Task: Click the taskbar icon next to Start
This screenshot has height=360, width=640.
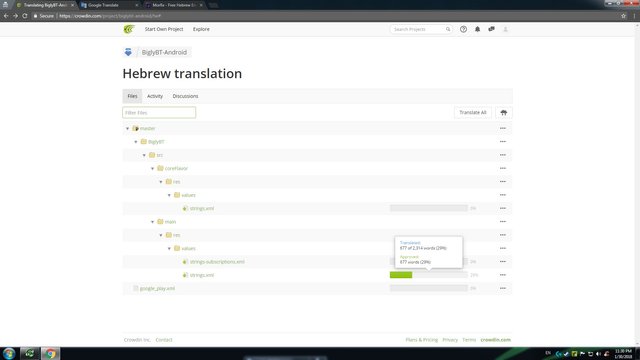Action: coord(29,353)
